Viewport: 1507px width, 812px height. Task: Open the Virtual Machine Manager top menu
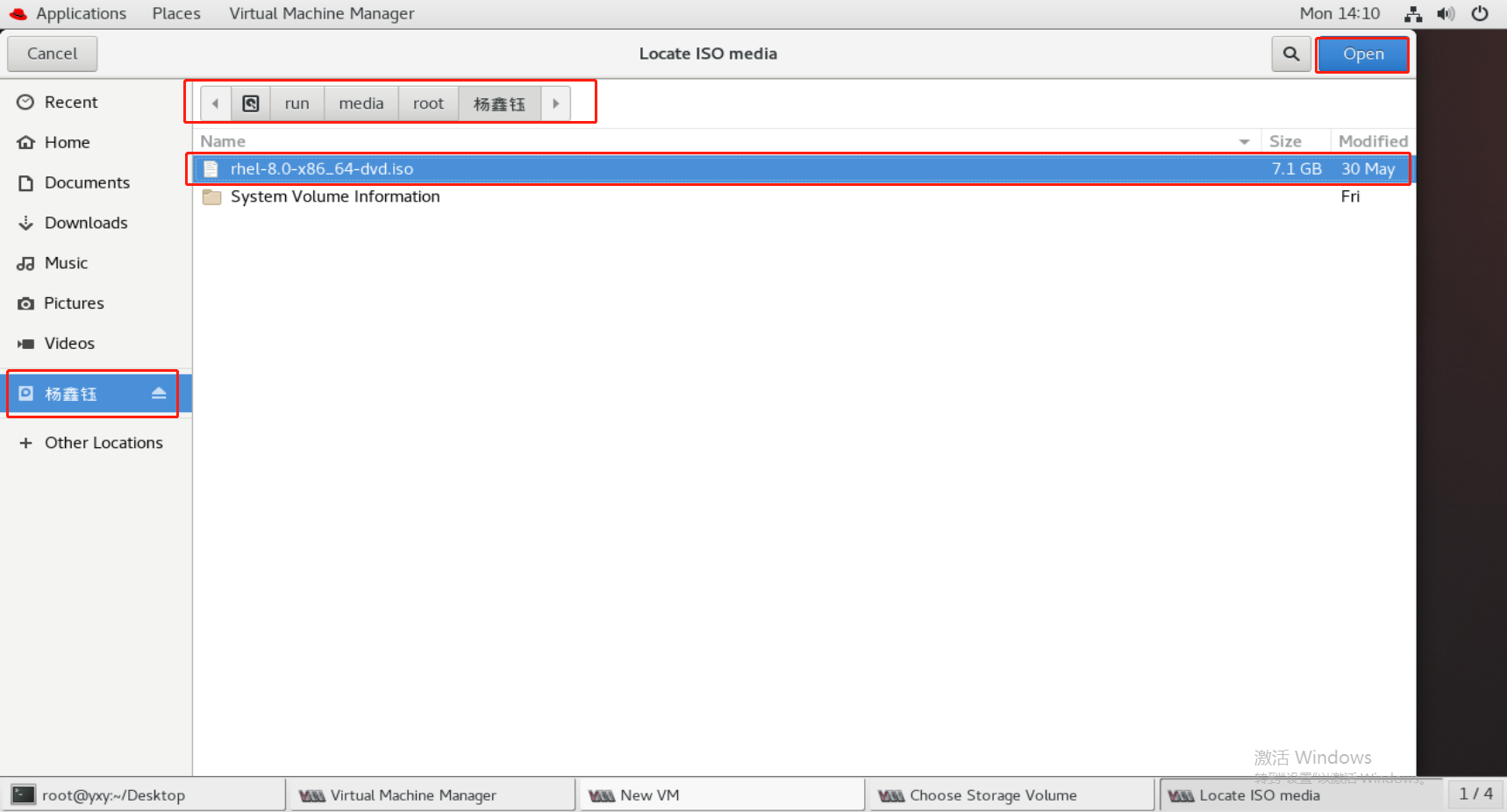click(321, 13)
